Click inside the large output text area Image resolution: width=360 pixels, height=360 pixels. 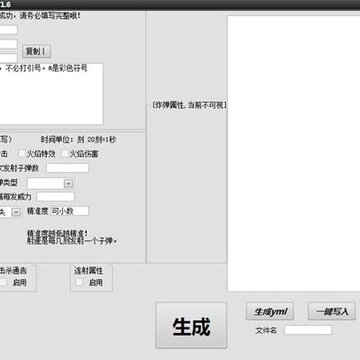point(294,153)
